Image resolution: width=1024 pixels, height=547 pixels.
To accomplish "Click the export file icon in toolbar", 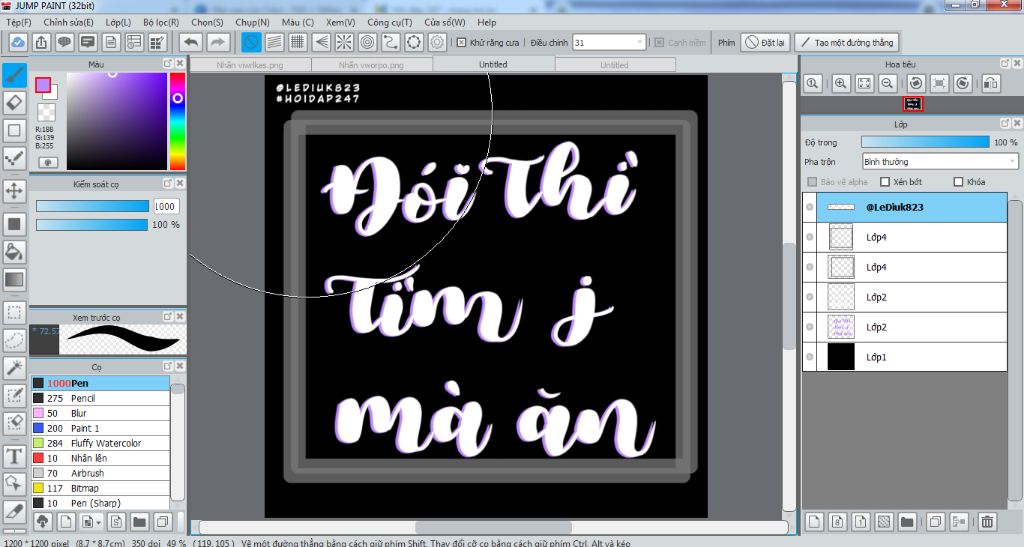I will click(x=41, y=42).
